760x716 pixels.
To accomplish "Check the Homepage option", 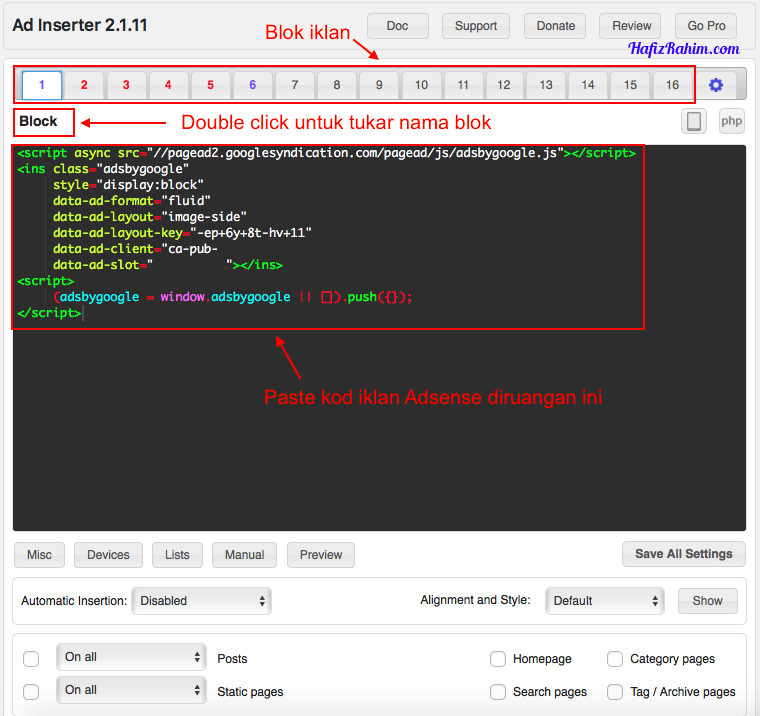I will coord(498,659).
